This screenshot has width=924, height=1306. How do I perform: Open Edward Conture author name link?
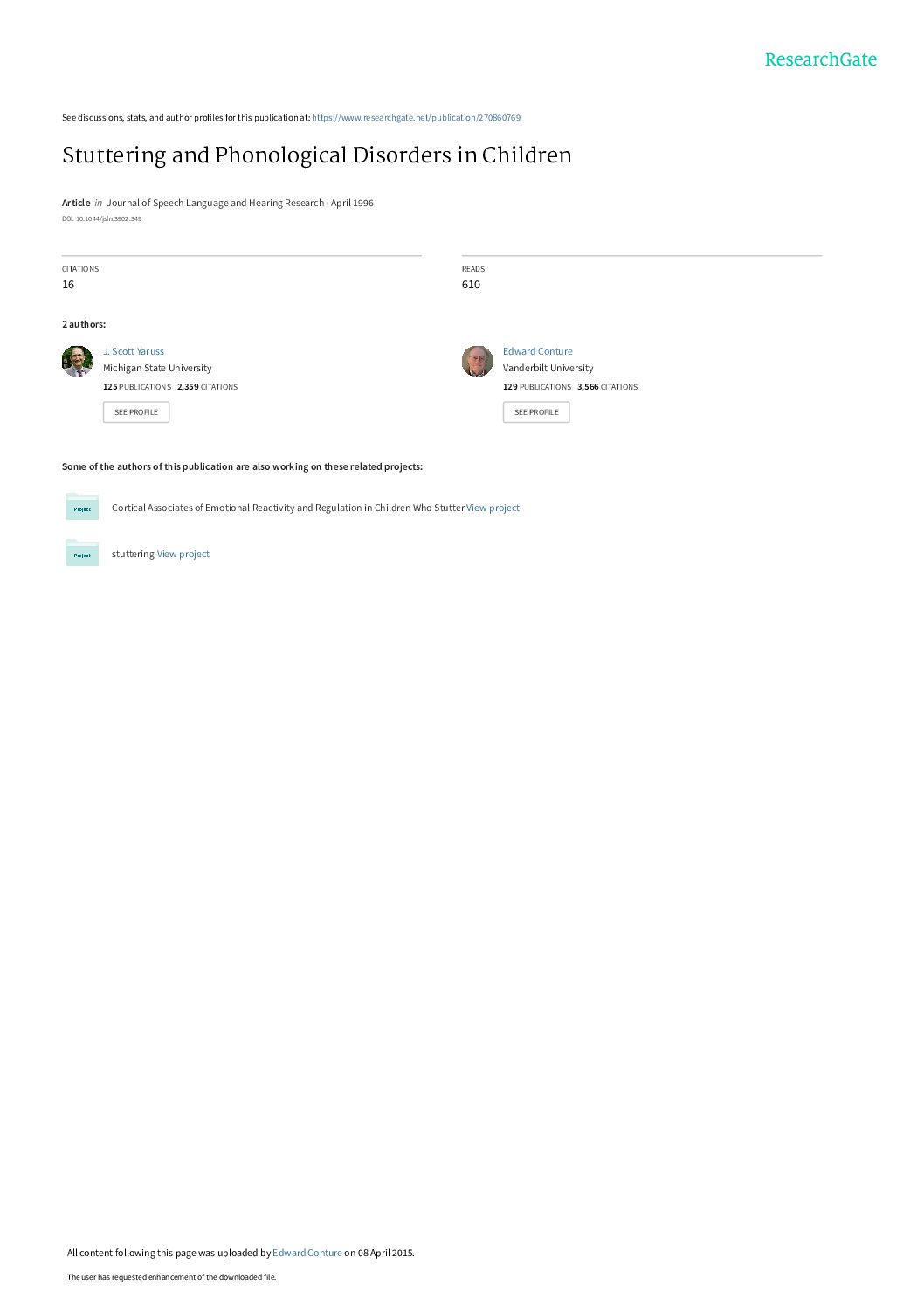(x=538, y=351)
